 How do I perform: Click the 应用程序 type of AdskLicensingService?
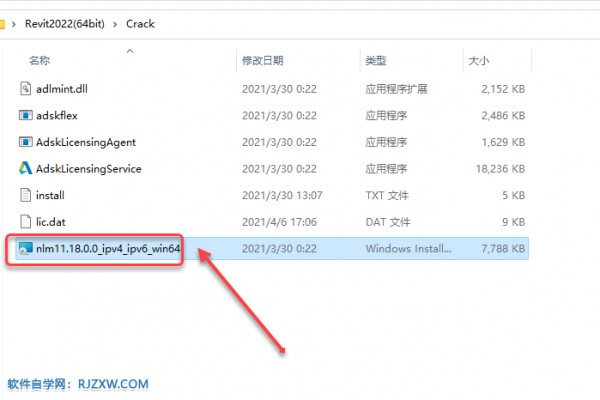[x=386, y=168]
